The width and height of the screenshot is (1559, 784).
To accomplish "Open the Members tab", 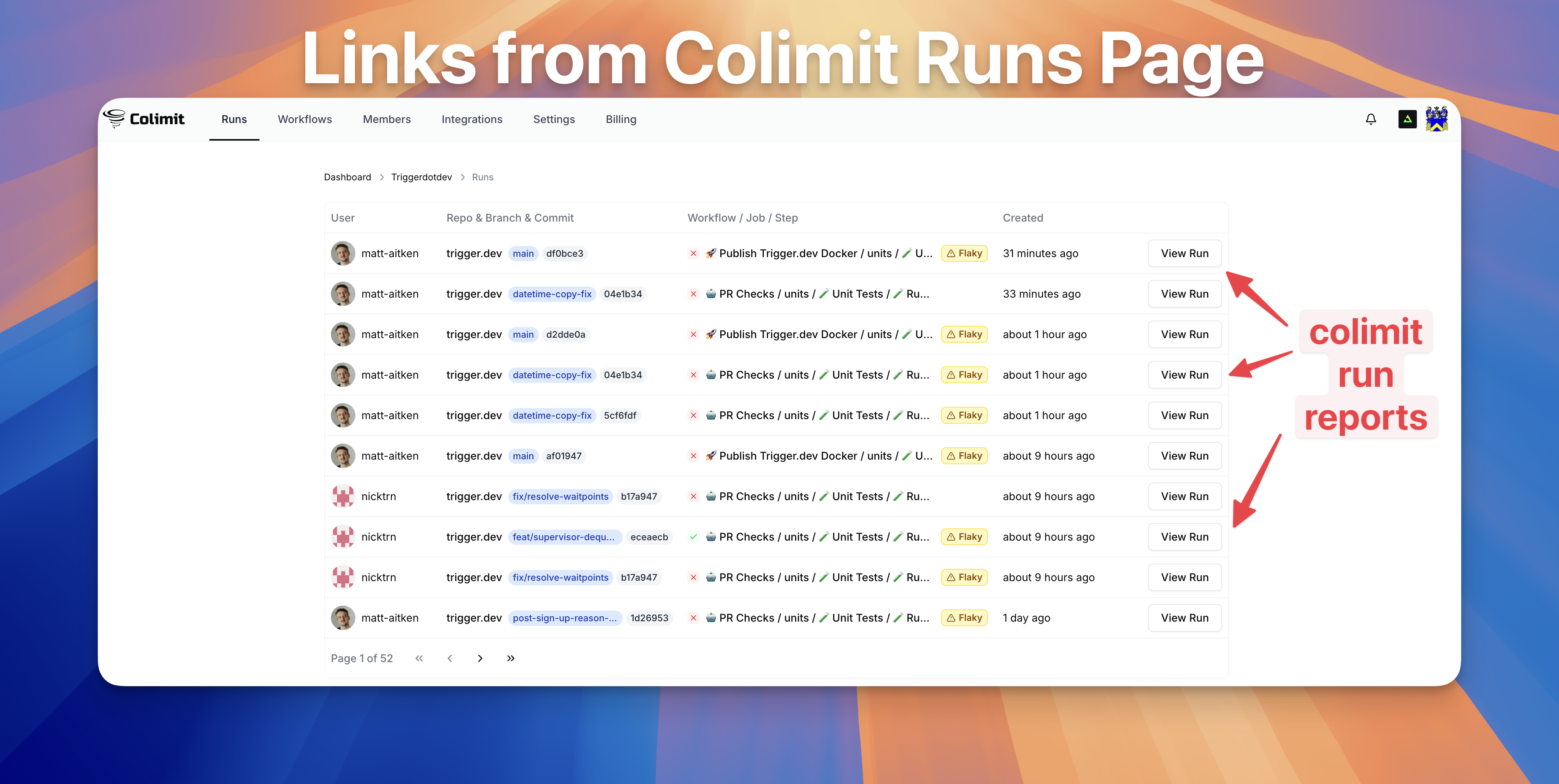I will tap(387, 119).
